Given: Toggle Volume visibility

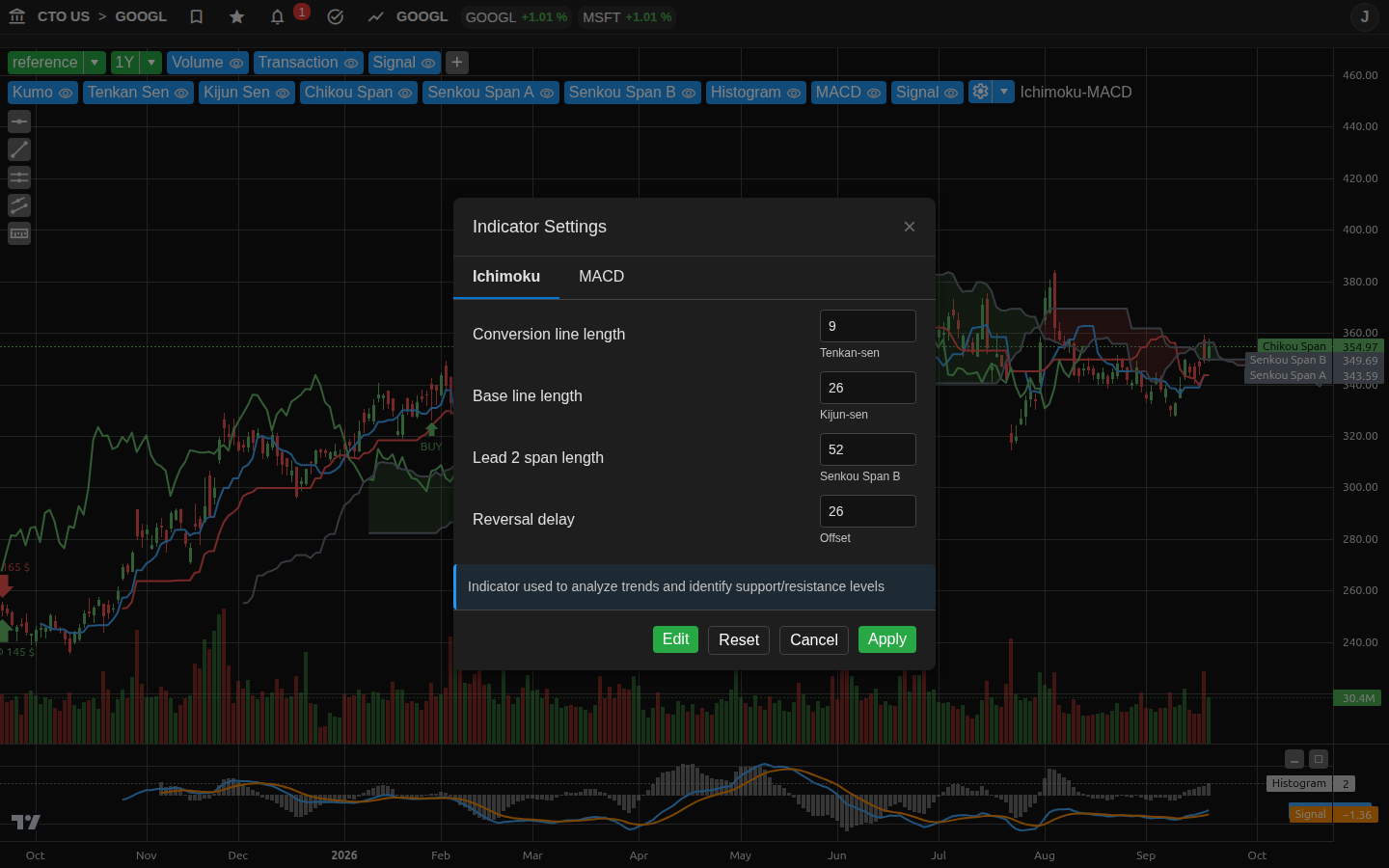Looking at the screenshot, I should [x=236, y=64].
